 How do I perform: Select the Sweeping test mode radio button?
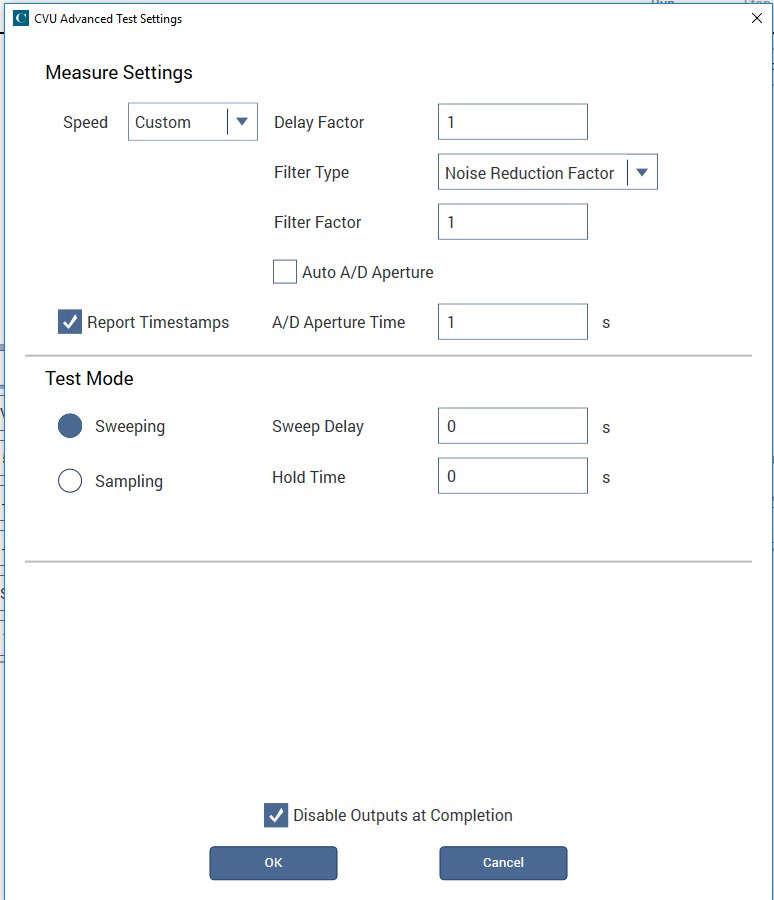tap(70, 426)
